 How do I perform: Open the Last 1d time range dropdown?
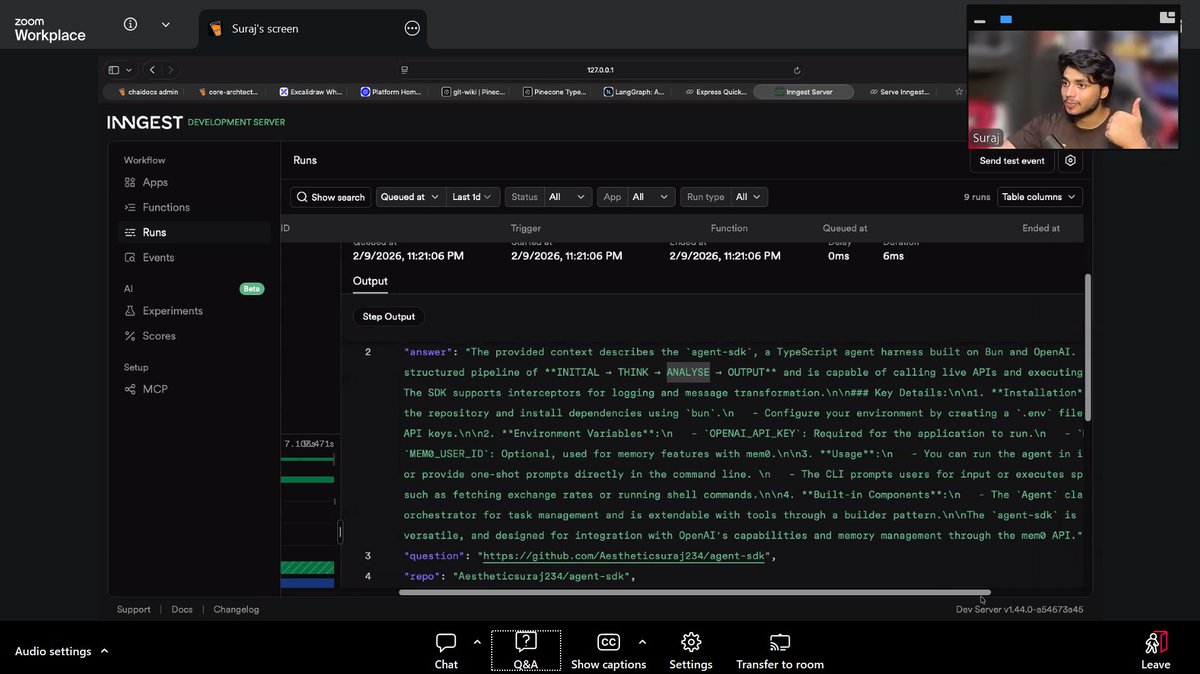click(x=472, y=197)
